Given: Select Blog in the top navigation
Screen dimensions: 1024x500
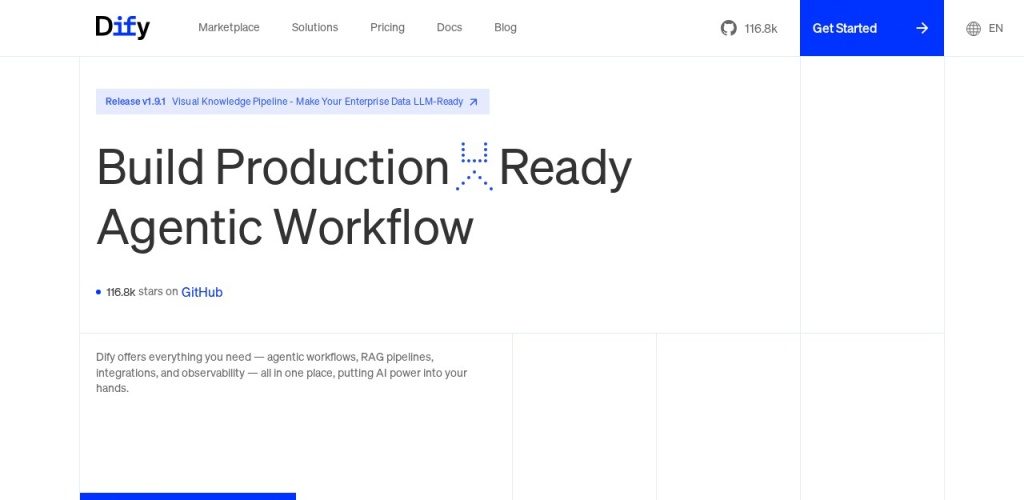Looking at the screenshot, I should click(505, 28).
